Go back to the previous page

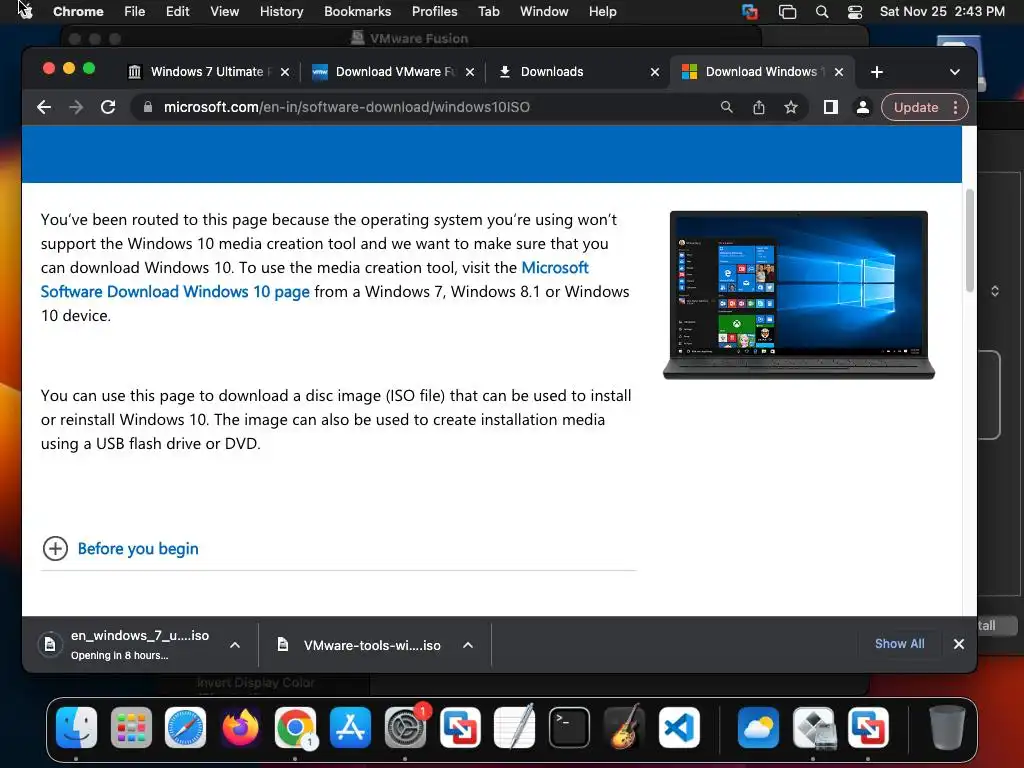tap(44, 107)
